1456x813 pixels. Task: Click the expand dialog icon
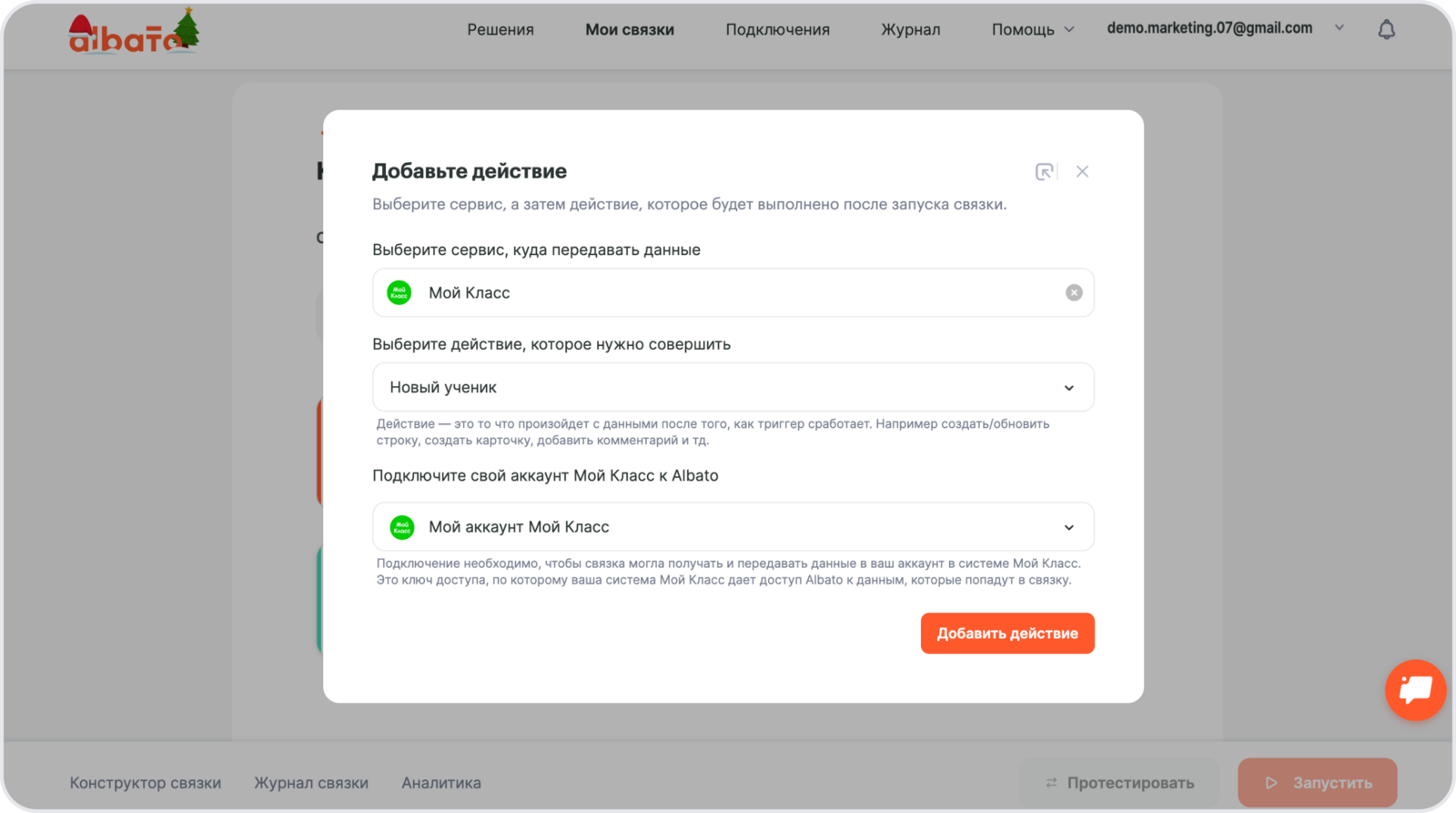(x=1045, y=171)
